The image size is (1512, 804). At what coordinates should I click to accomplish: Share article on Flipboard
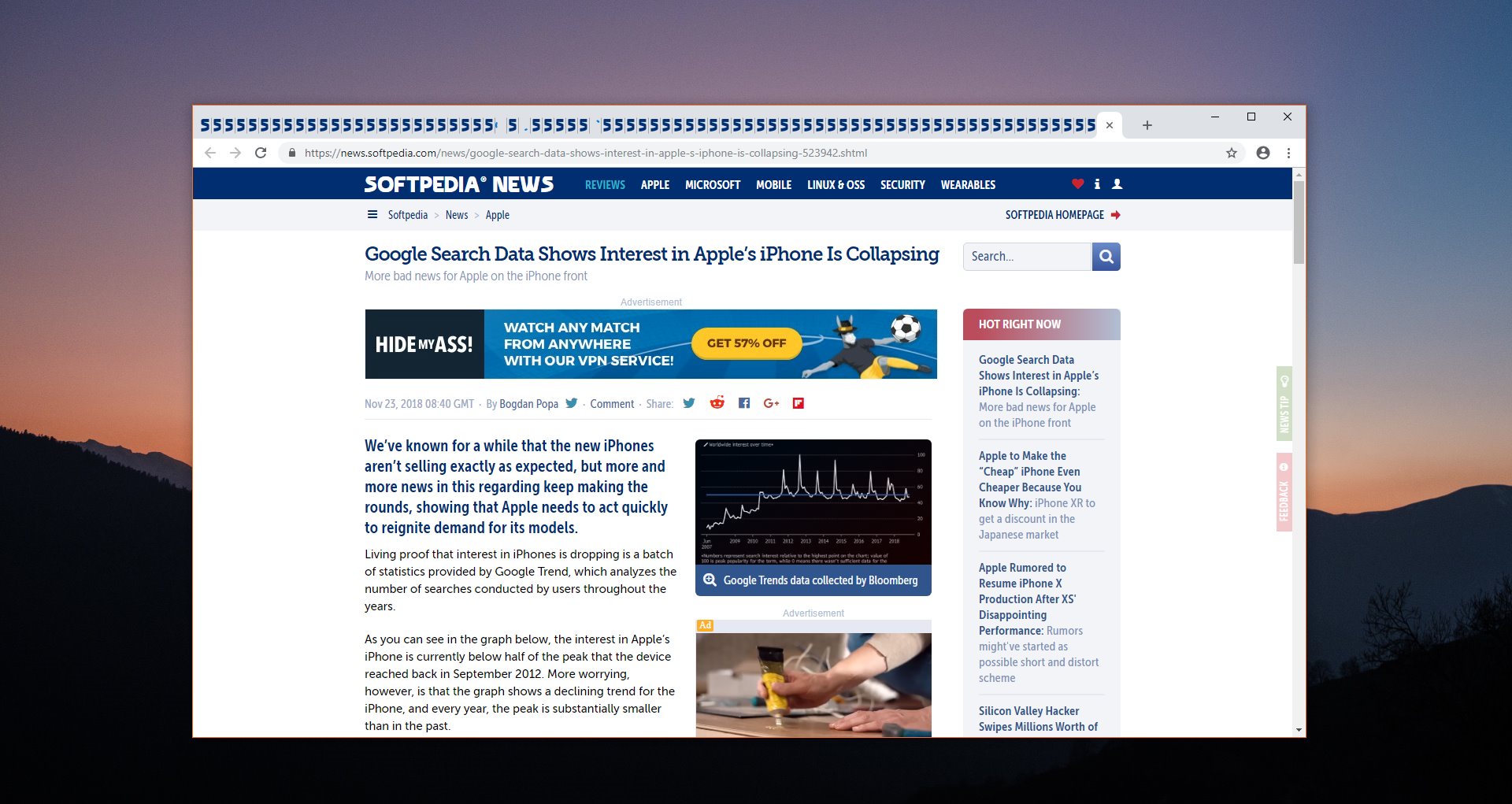[x=798, y=403]
